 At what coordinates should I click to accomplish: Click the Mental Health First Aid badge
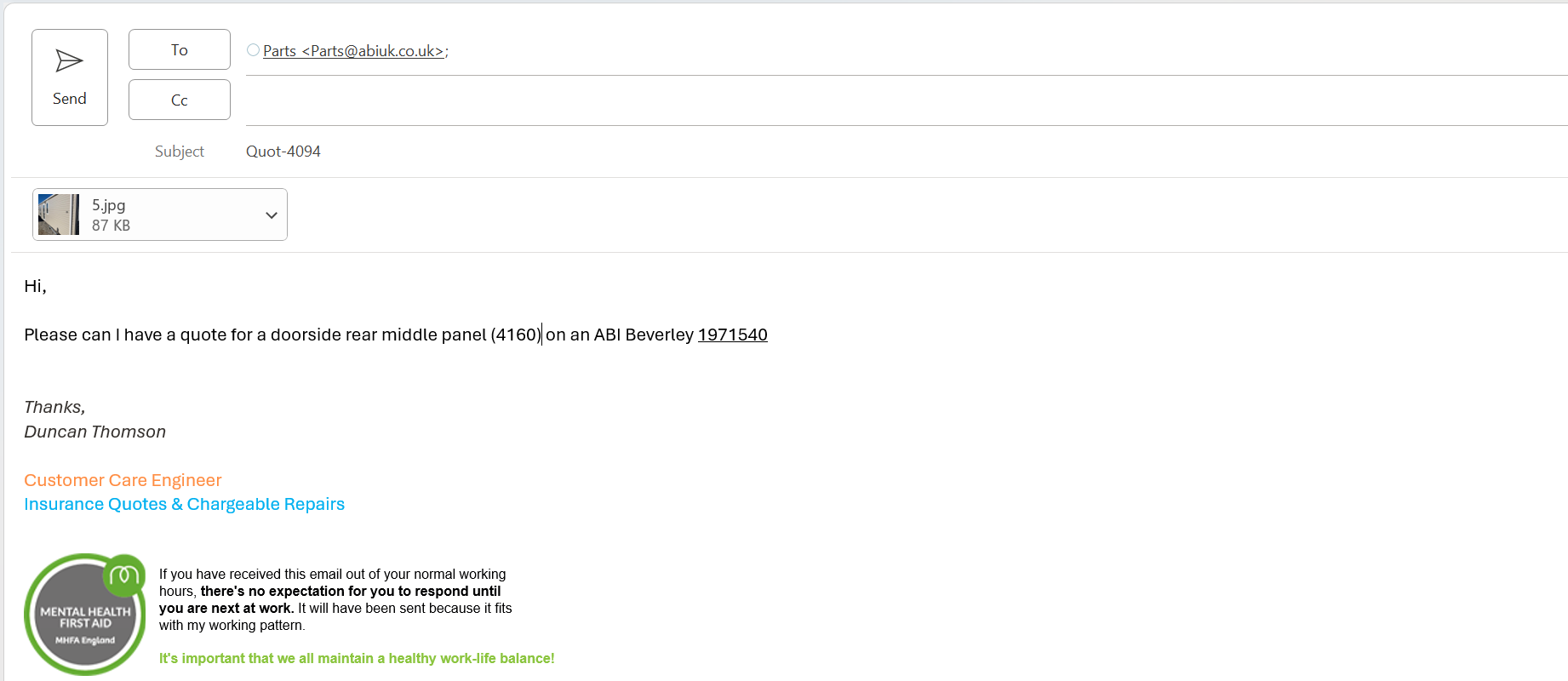tap(83, 620)
